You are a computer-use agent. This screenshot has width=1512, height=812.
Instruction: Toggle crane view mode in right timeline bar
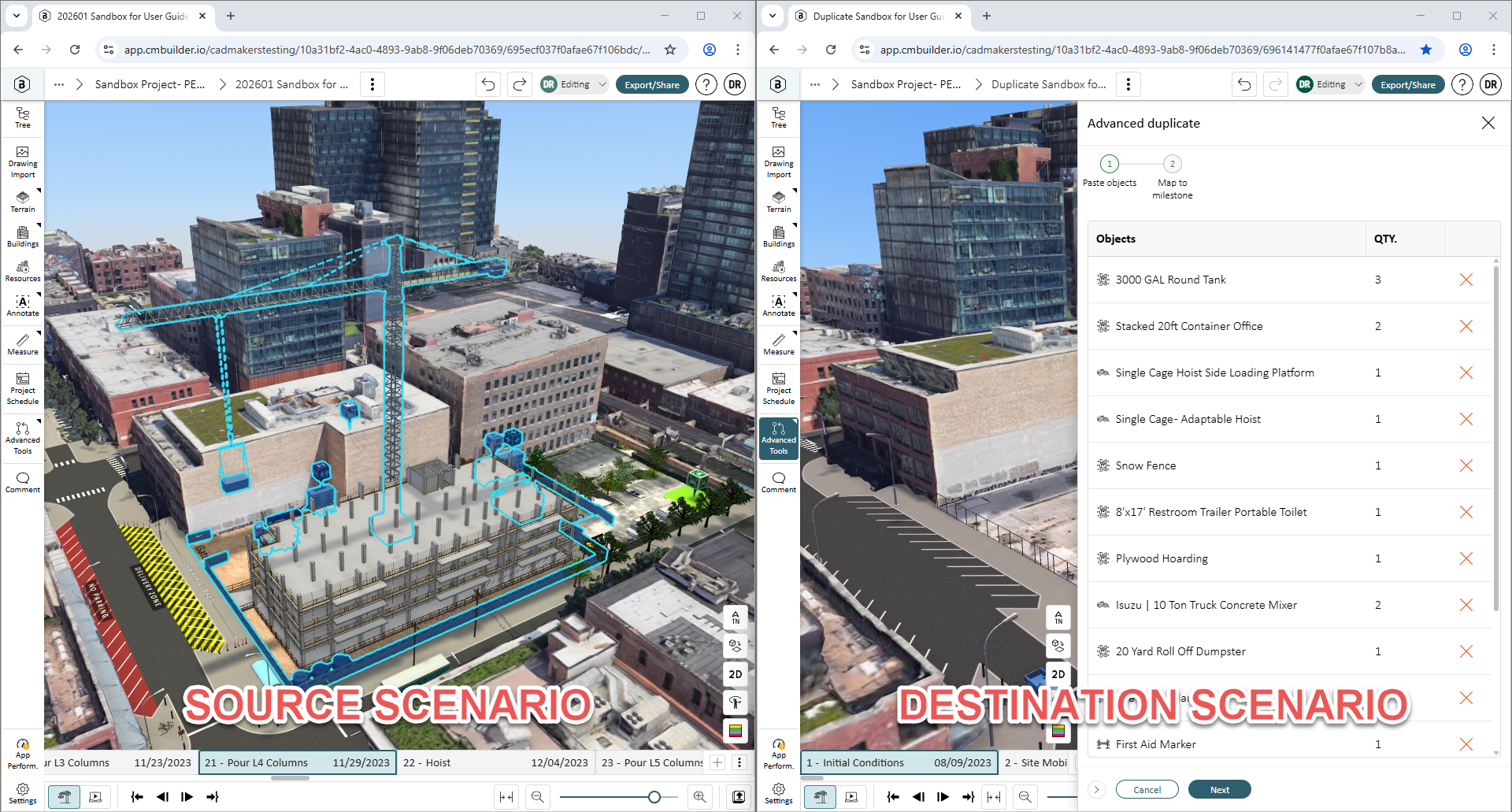coord(820,797)
